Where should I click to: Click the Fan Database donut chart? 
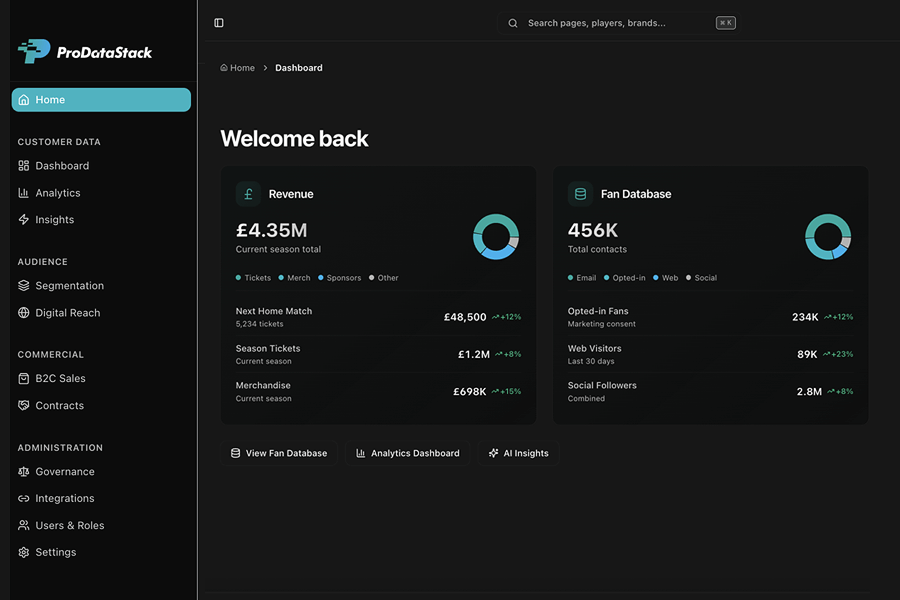click(828, 237)
